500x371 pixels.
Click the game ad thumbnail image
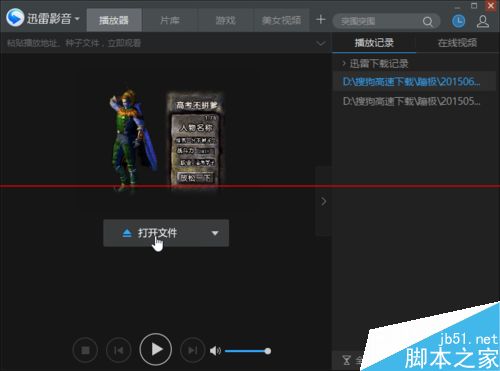point(167,140)
